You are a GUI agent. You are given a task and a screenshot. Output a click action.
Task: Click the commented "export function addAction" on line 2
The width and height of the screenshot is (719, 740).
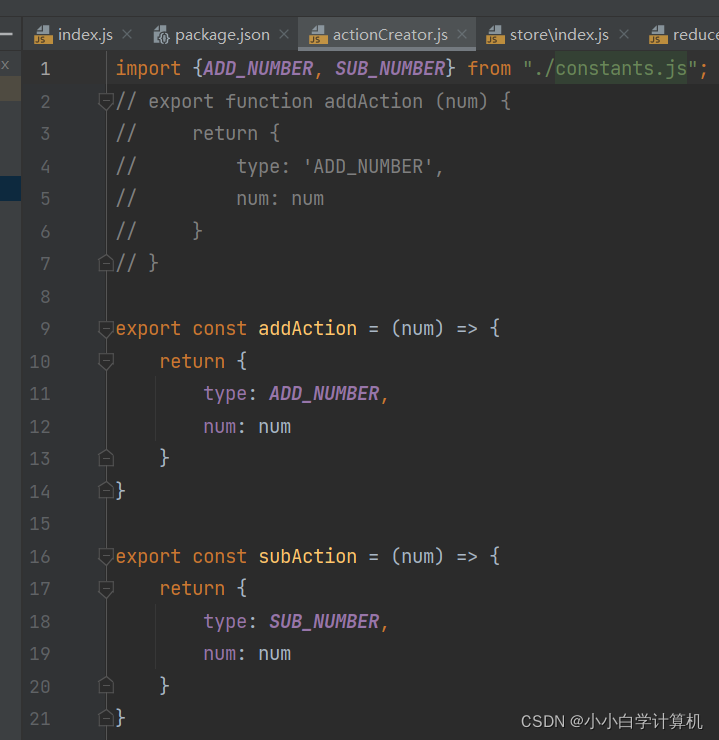[285, 101]
